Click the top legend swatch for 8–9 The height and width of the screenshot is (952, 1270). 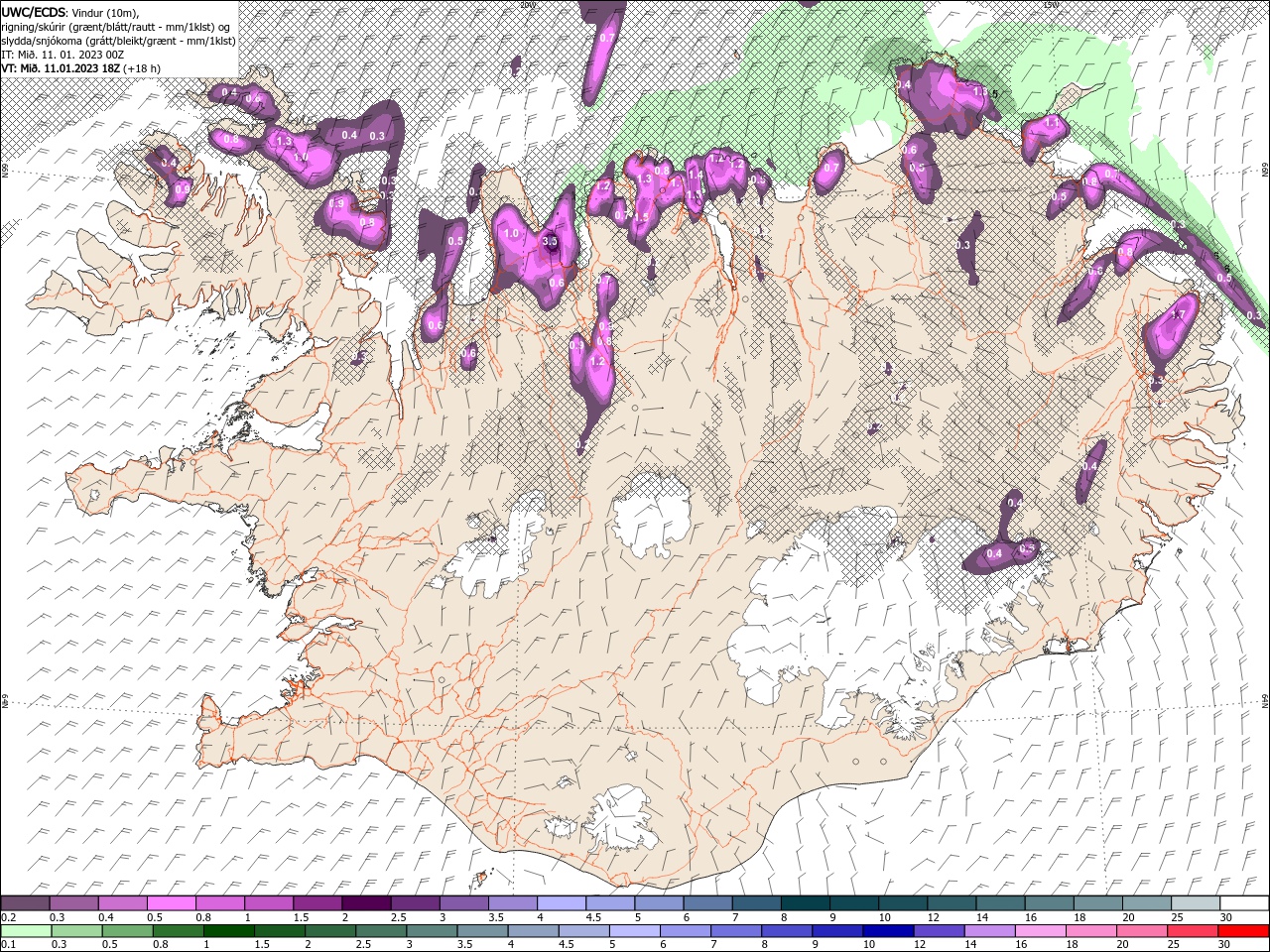pyautogui.click(x=806, y=903)
